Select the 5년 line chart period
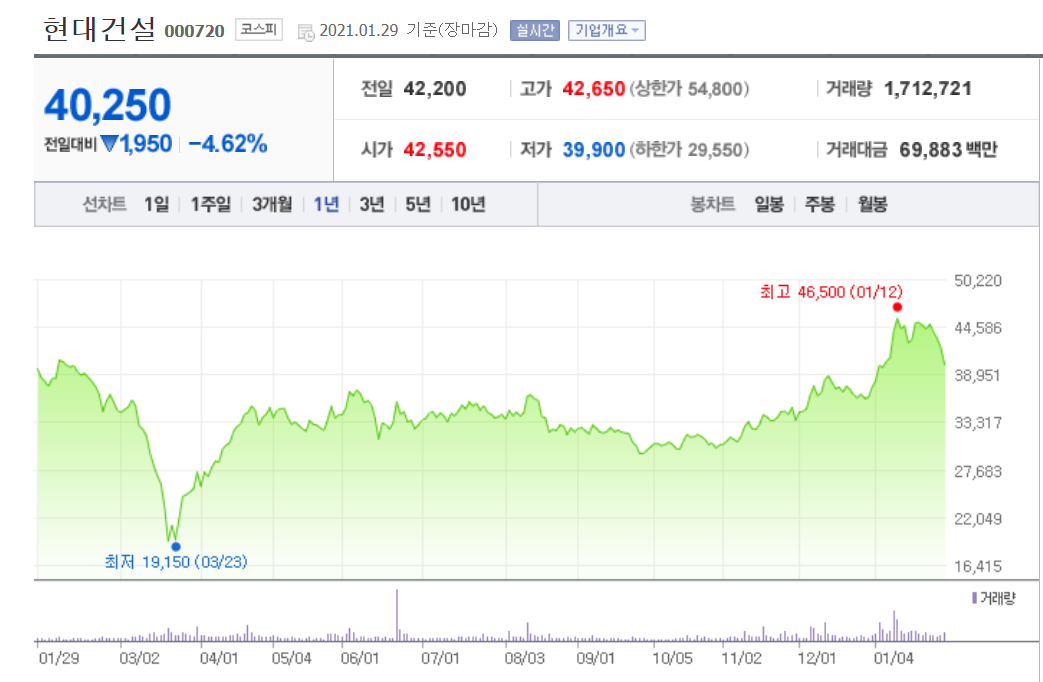Image resolution: width=1043 pixels, height=682 pixels. [x=418, y=204]
